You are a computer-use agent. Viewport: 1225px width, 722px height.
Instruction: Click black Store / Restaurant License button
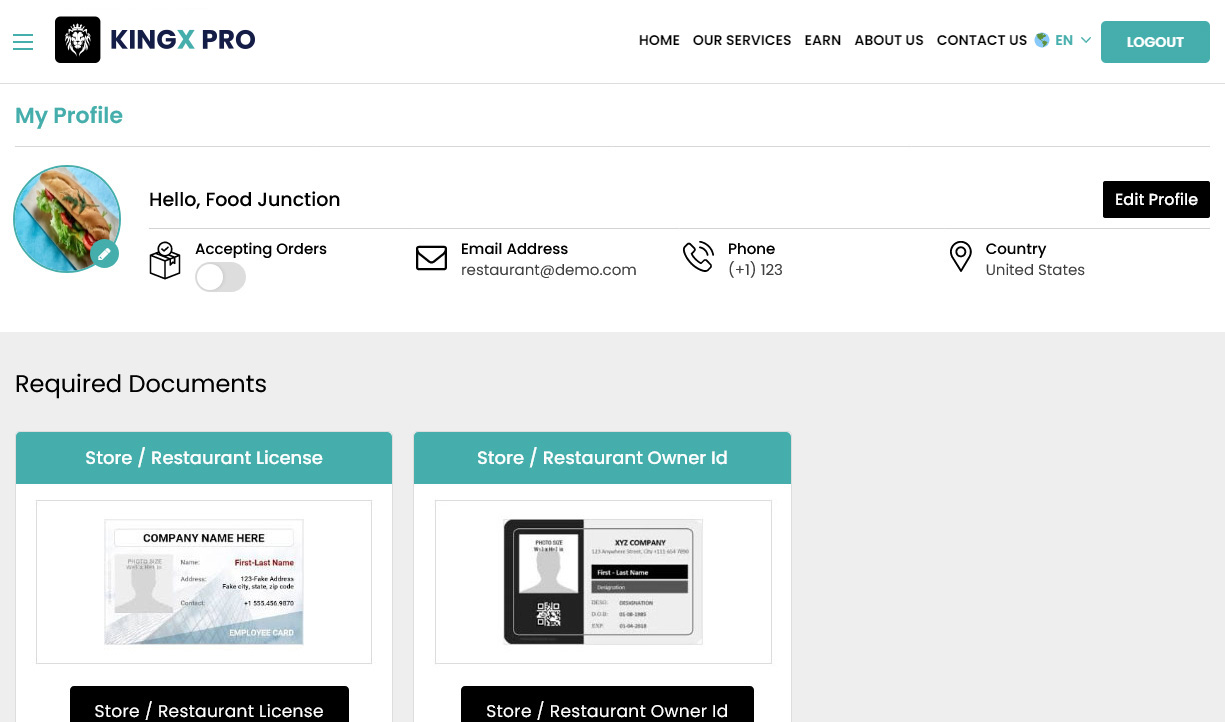pyautogui.click(x=209, y=706)
